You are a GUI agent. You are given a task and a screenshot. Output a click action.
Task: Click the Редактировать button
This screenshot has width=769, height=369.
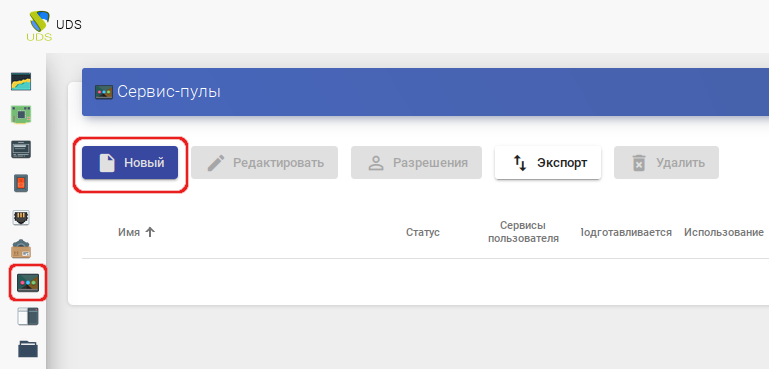pos(264,162)
